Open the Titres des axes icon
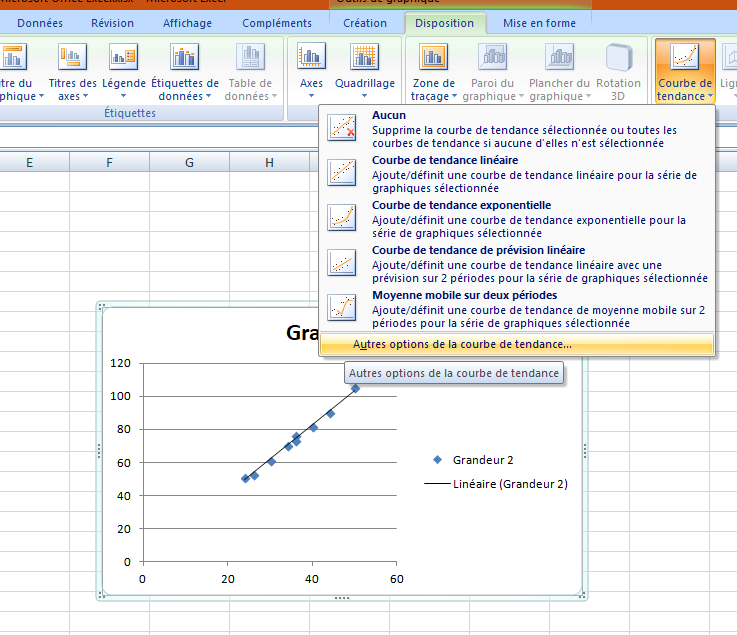This screenshot has width=737, height=635. pyautogui.click(x=72, y=57)
